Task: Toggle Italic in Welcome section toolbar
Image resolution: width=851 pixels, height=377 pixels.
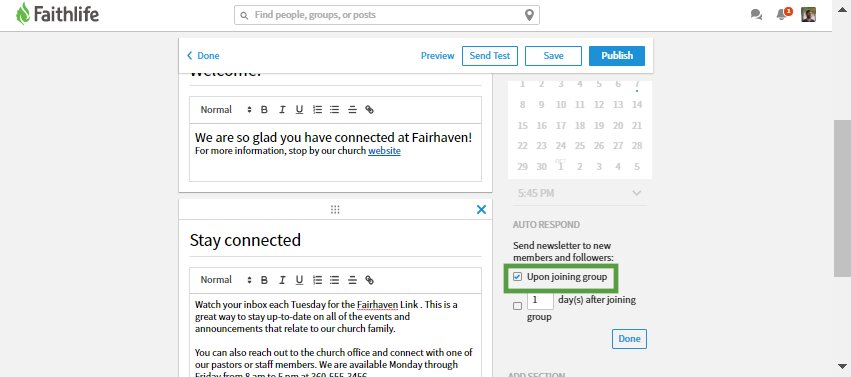Action: click(282, 110)
